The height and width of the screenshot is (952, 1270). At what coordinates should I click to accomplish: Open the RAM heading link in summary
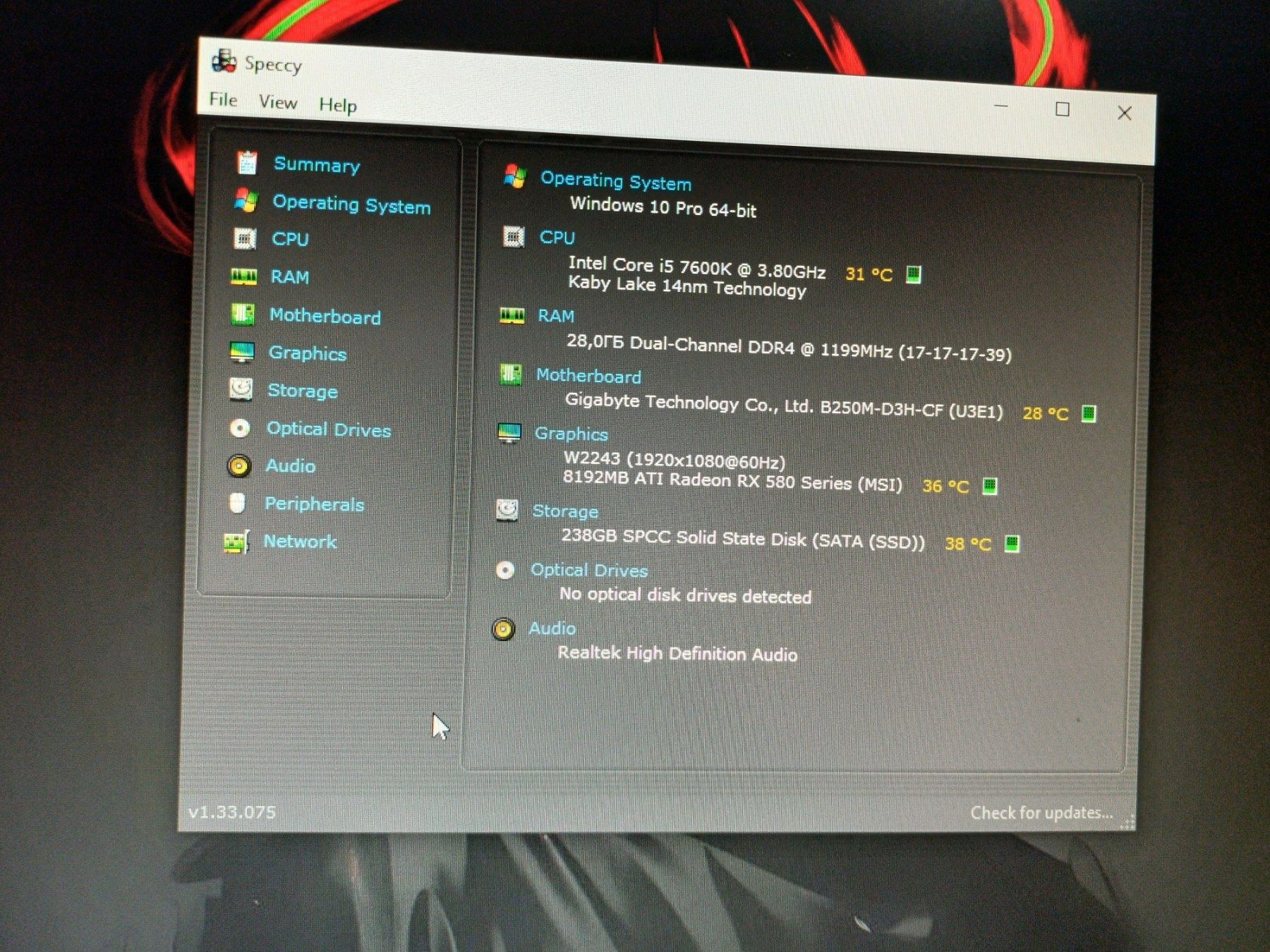click(556, 316)
